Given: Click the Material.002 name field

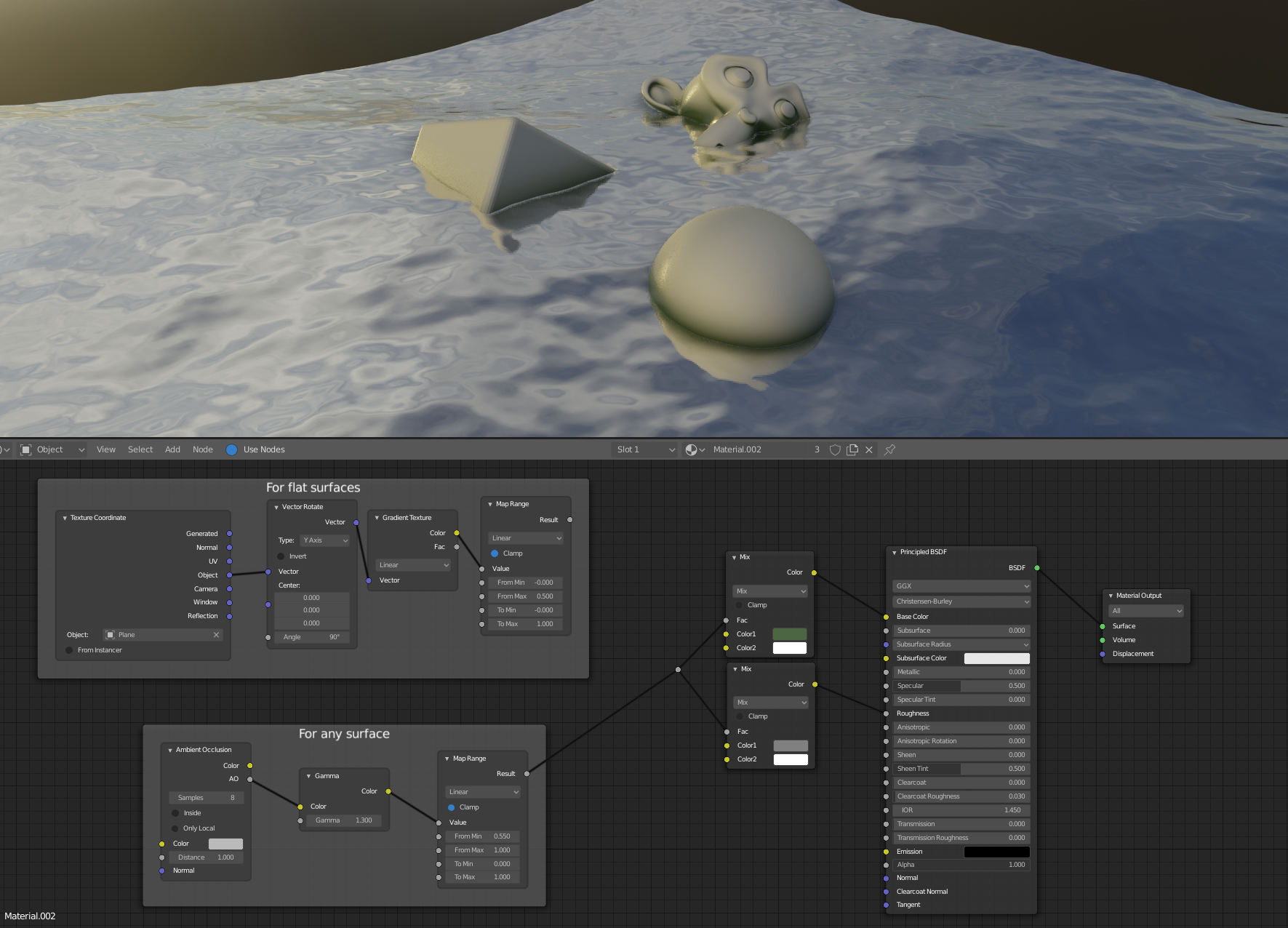Looking at the screenshot, I should tap(759, 449).
